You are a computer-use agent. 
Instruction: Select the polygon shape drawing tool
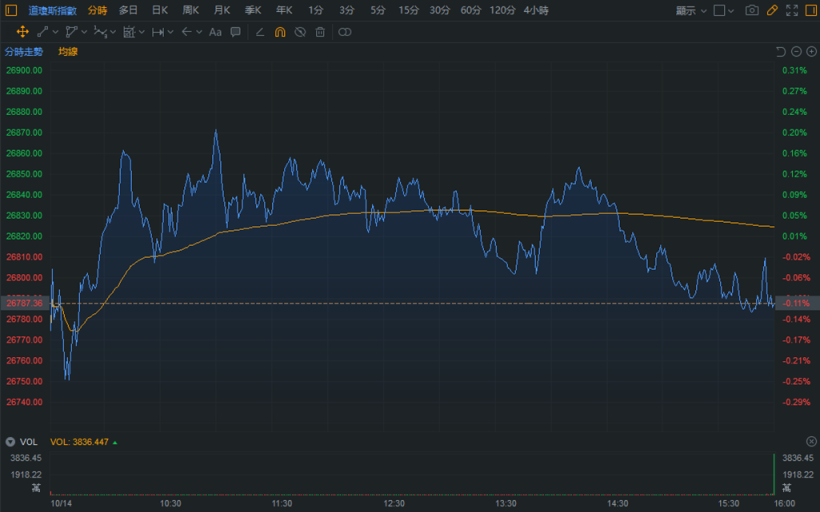[71, 32]
